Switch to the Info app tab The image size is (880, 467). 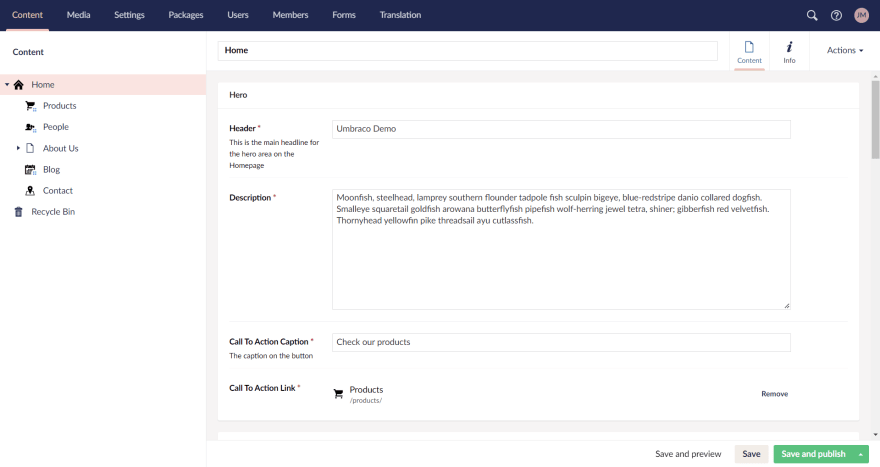(789, 52)
